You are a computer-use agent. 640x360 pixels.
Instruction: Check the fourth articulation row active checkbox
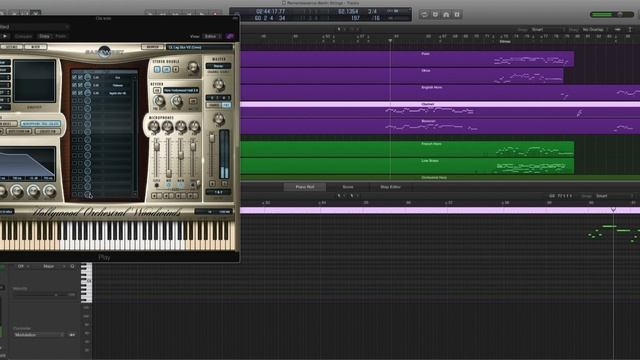pyautogui.click(x=74, y=100)
